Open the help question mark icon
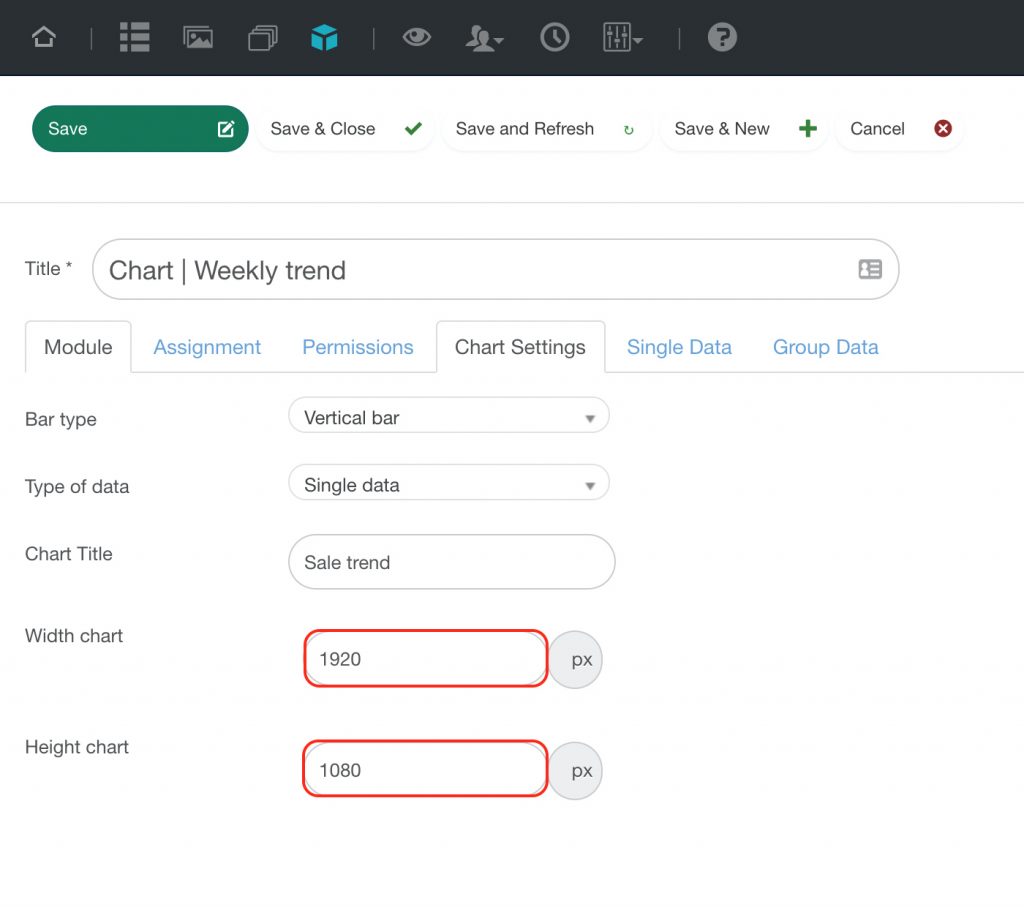This screenshot has height=907, width=1024. coord(722,37)
